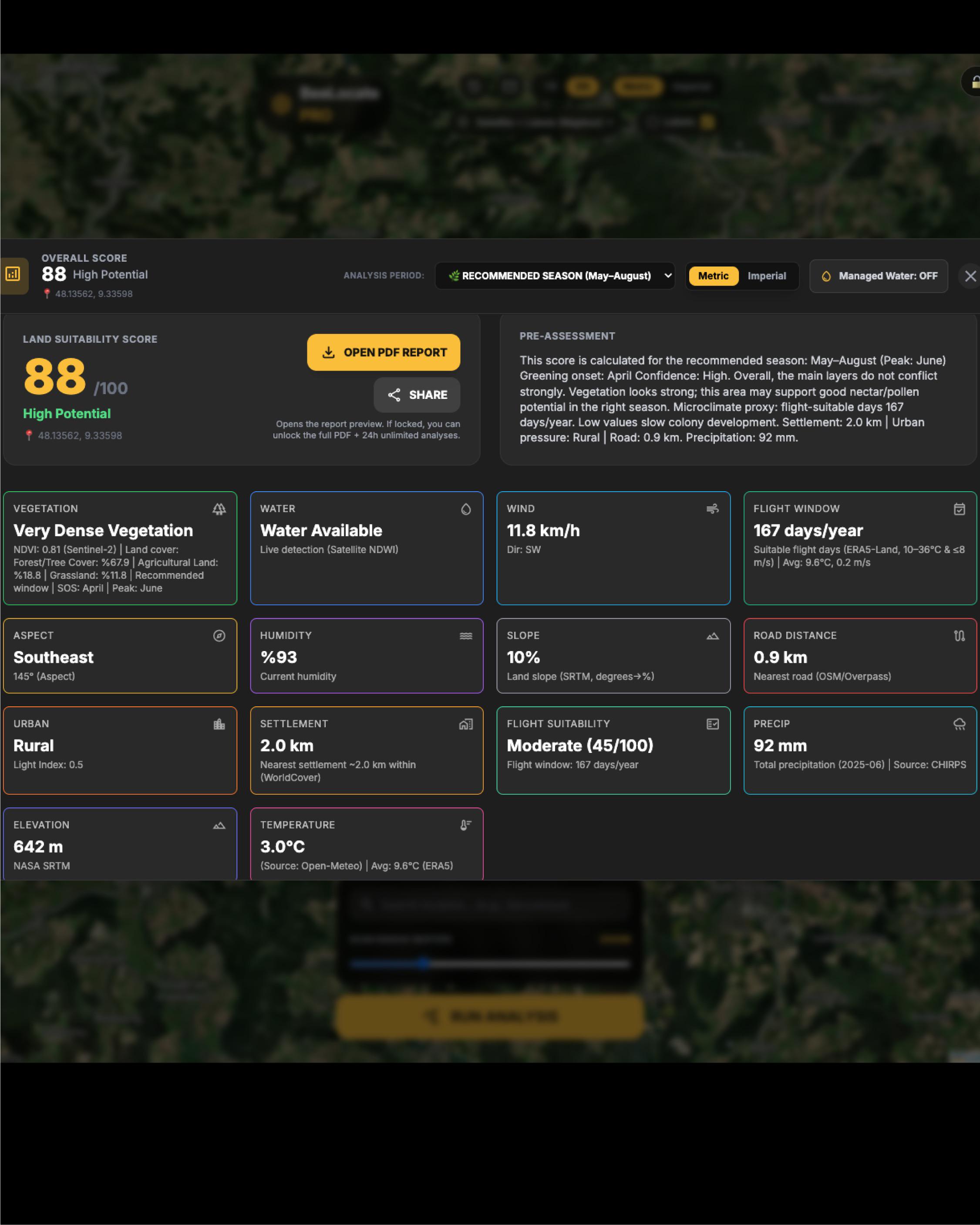Click the Road Distance route icon
Viewport: 980px width, 1225px height.
[x=960, y=636]
